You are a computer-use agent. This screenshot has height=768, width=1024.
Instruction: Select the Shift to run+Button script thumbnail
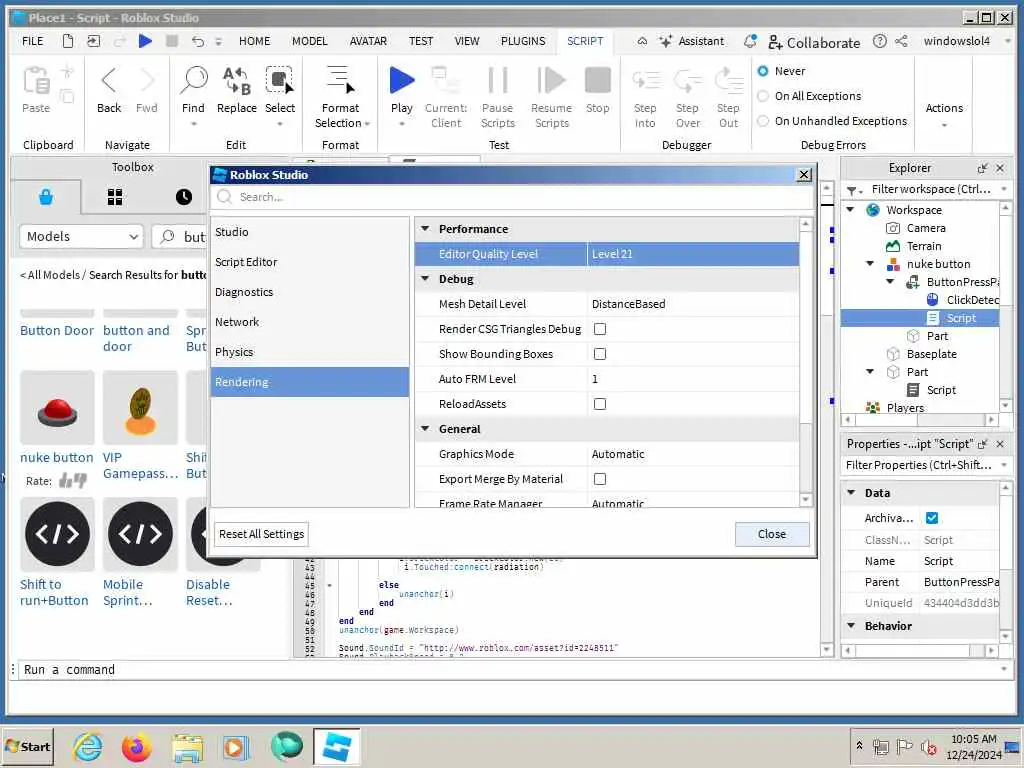[57, 534]
